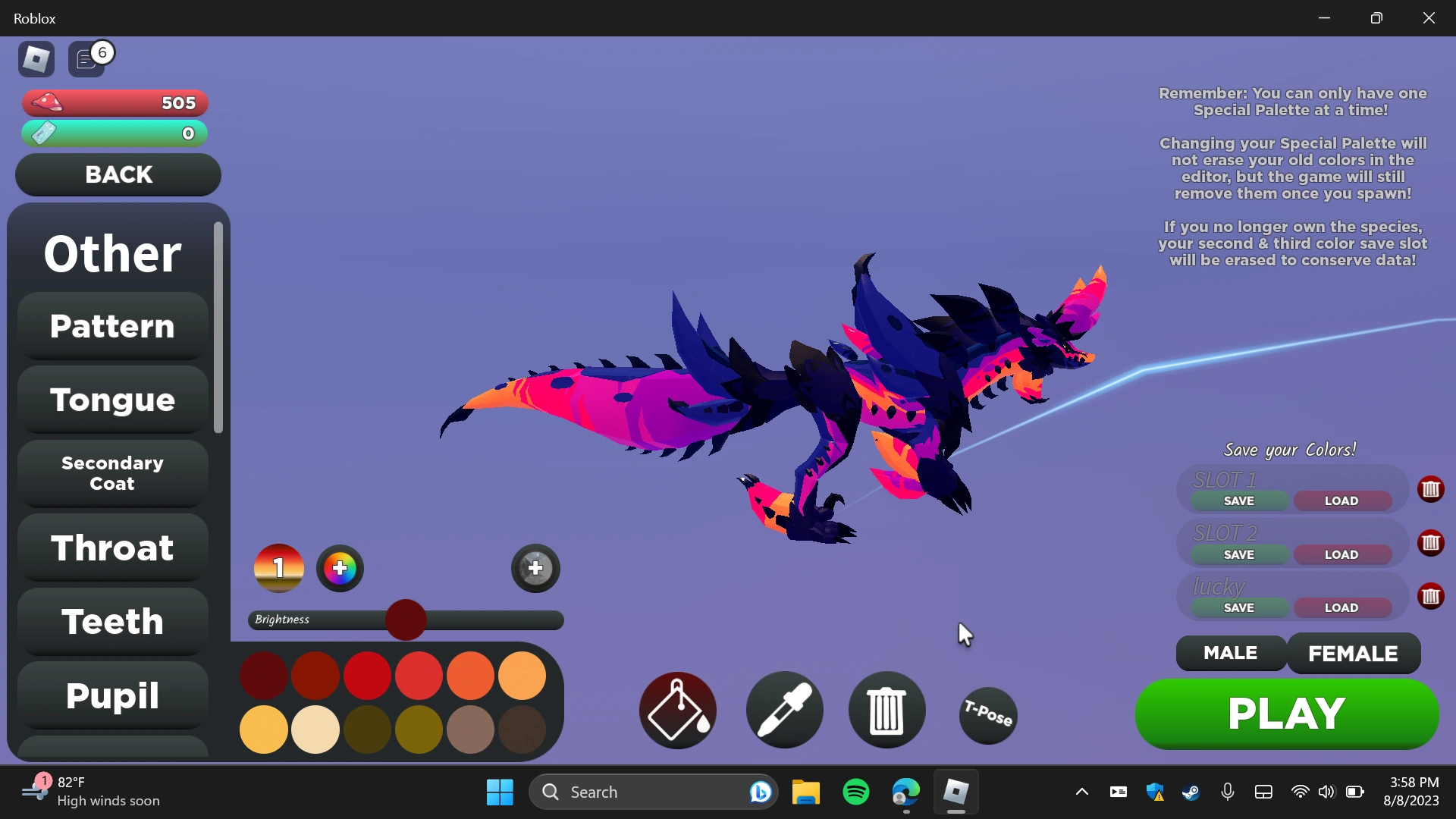The height and width of the screenshot is (819, 1456).
Task: Add a custom color via the rainbow plus
Action: [x=339, y=568]
